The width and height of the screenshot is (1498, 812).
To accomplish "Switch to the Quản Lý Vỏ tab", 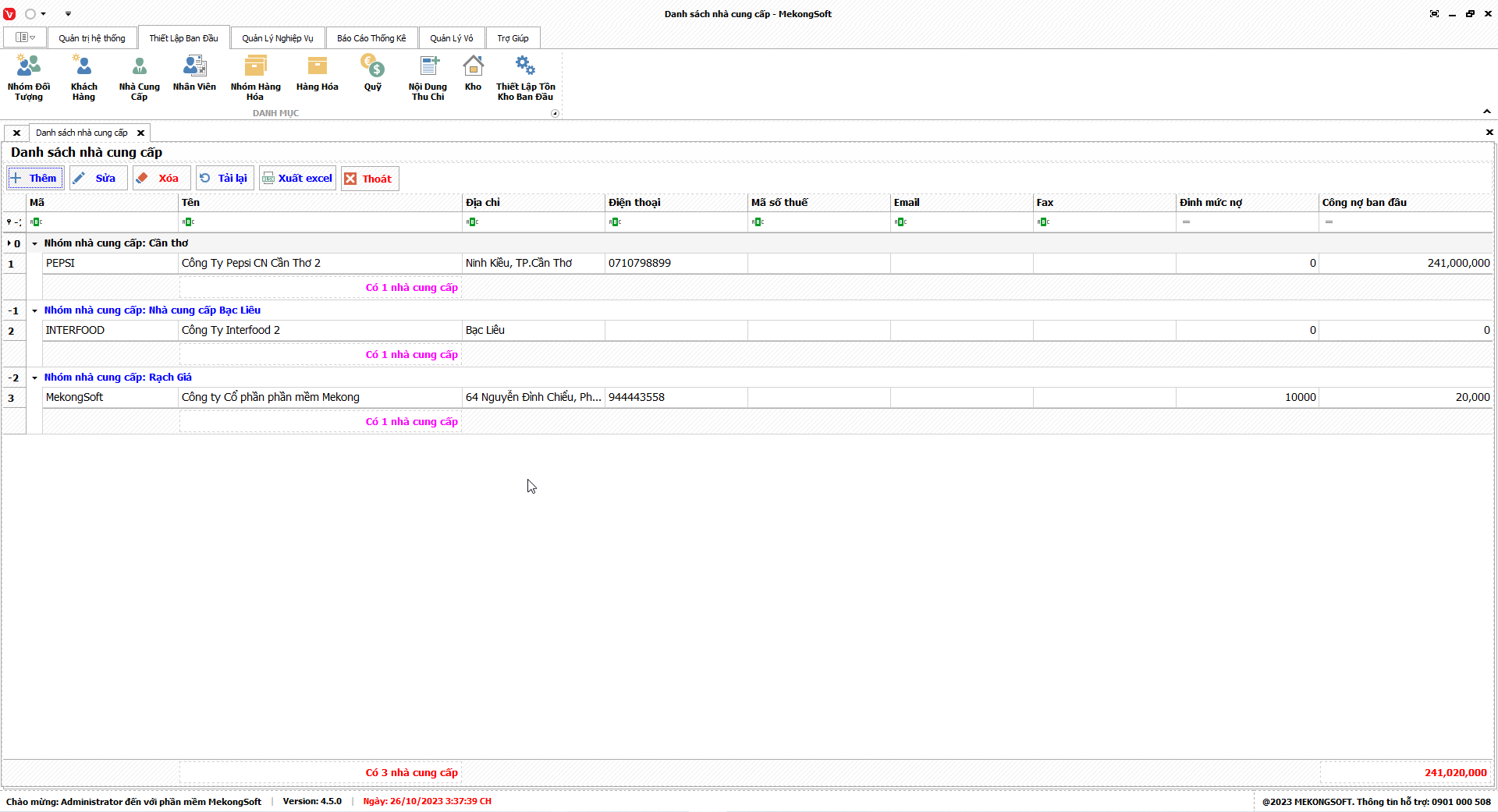I will pyautogui.click(x=452, y=38).
